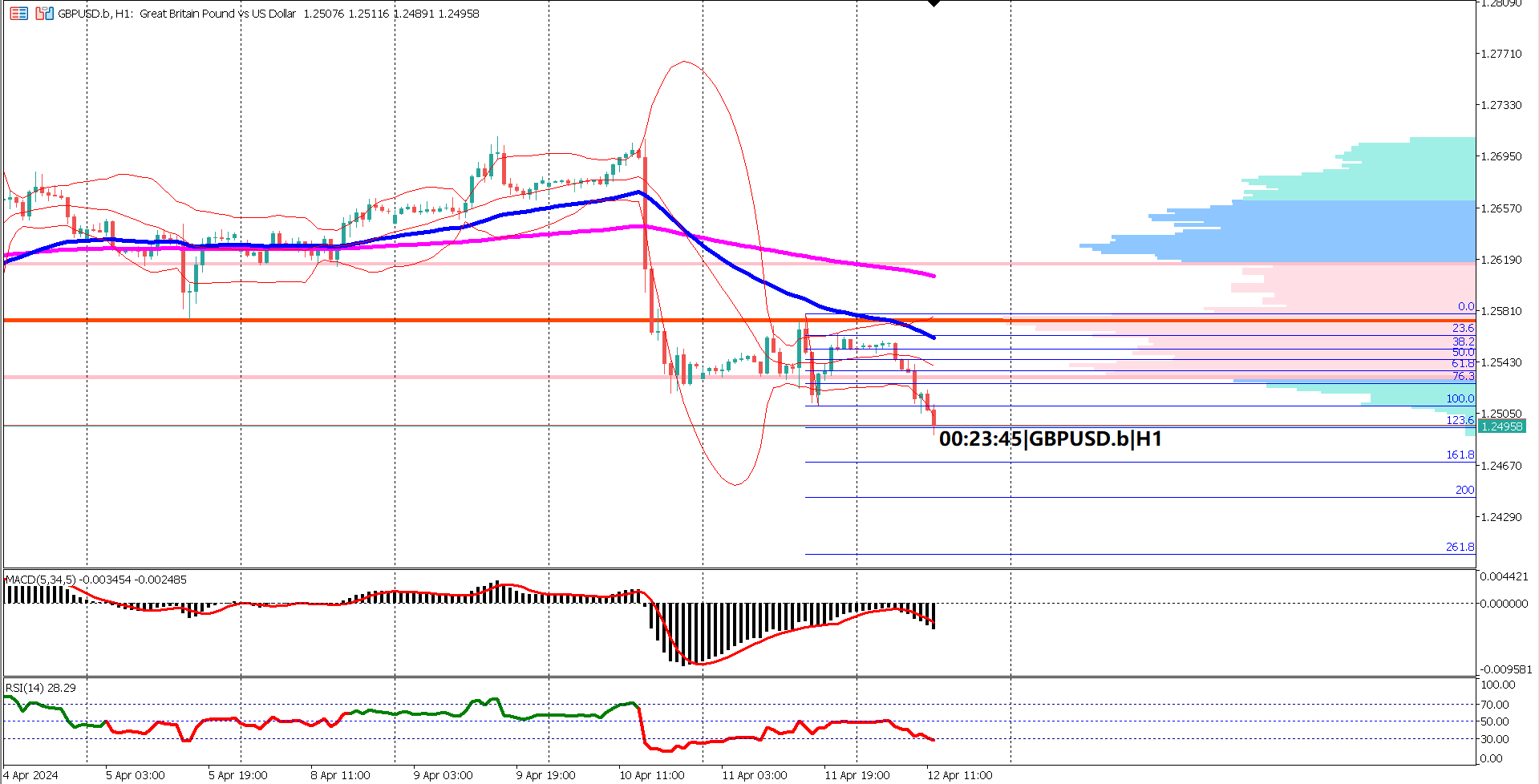
Task: Click the black triangle marker above the chart
Action: pos(934,5)
